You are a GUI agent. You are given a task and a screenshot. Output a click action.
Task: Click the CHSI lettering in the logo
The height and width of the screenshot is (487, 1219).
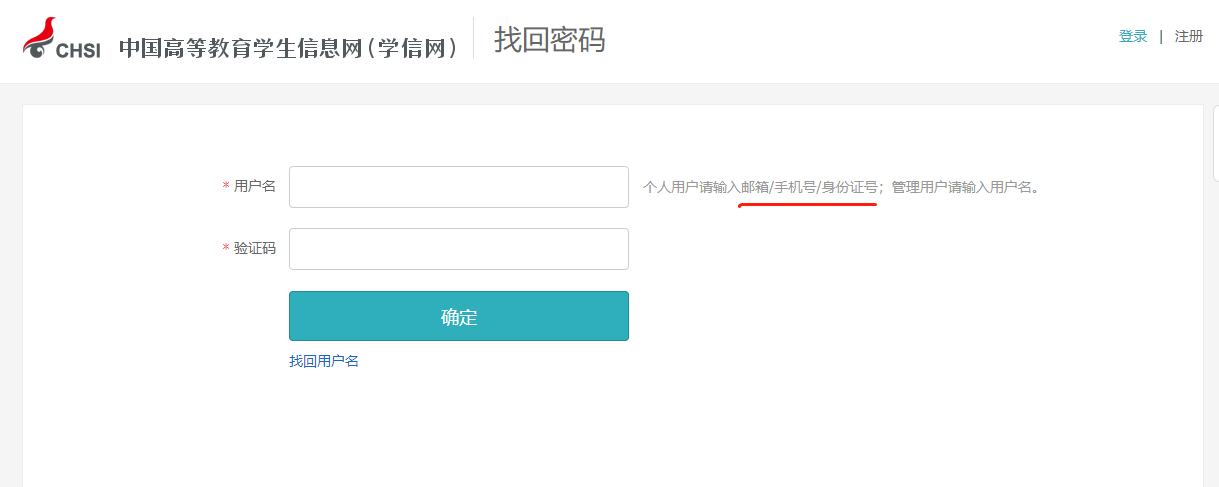coord(80,50)
